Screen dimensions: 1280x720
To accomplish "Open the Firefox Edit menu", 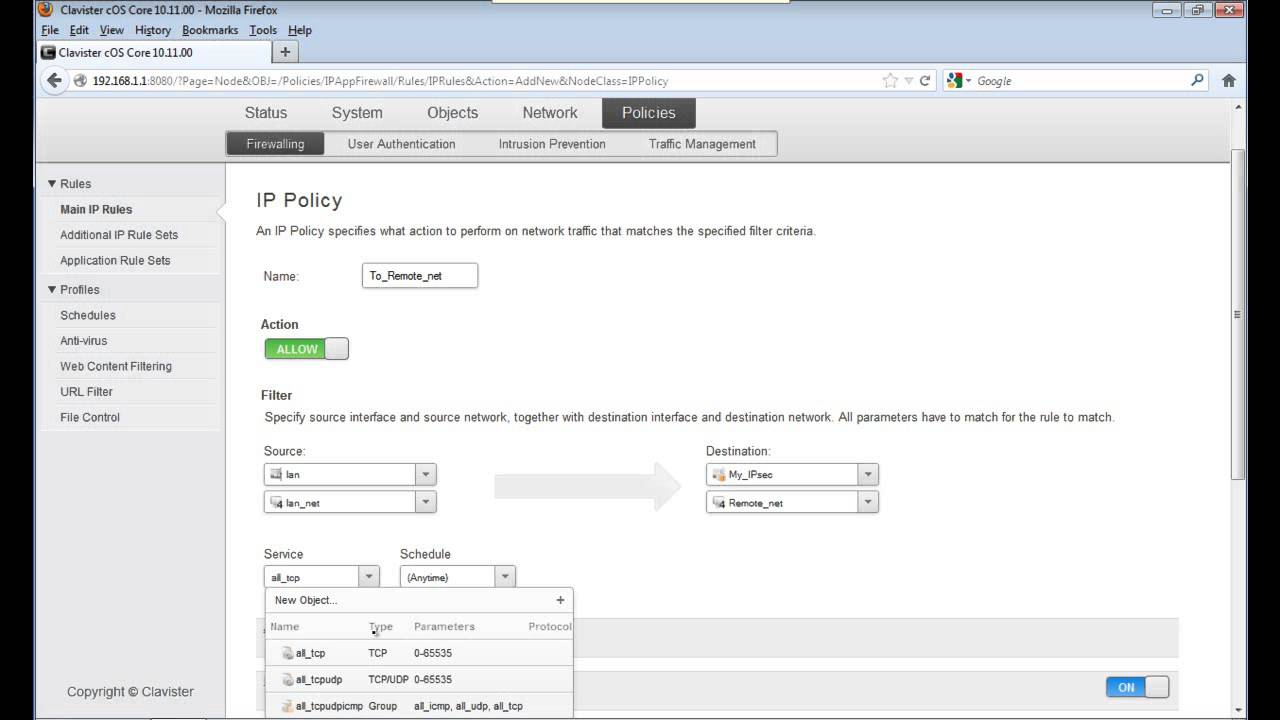I will pos(79,30).
